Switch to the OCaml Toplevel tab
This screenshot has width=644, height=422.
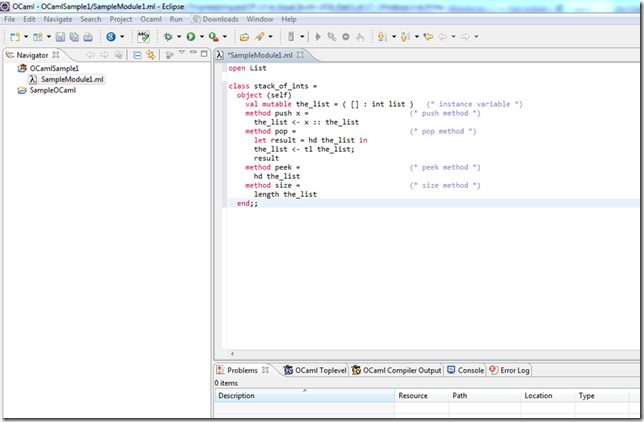(x=319, y=370)
